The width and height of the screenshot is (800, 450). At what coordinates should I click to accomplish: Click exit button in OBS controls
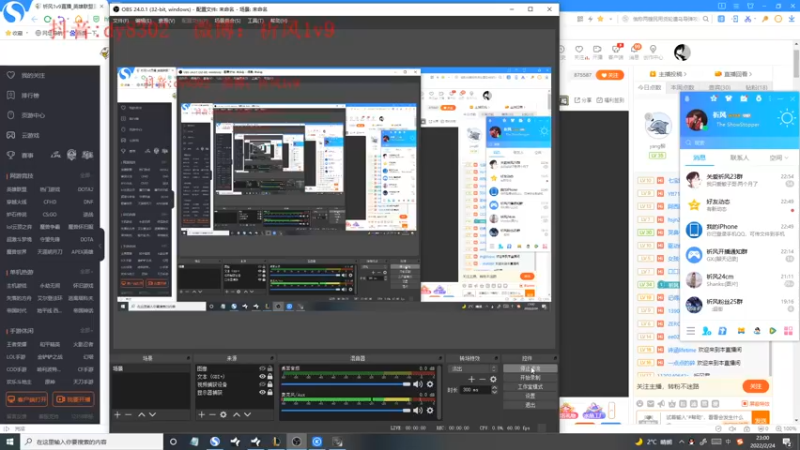[x=530, y=405]
